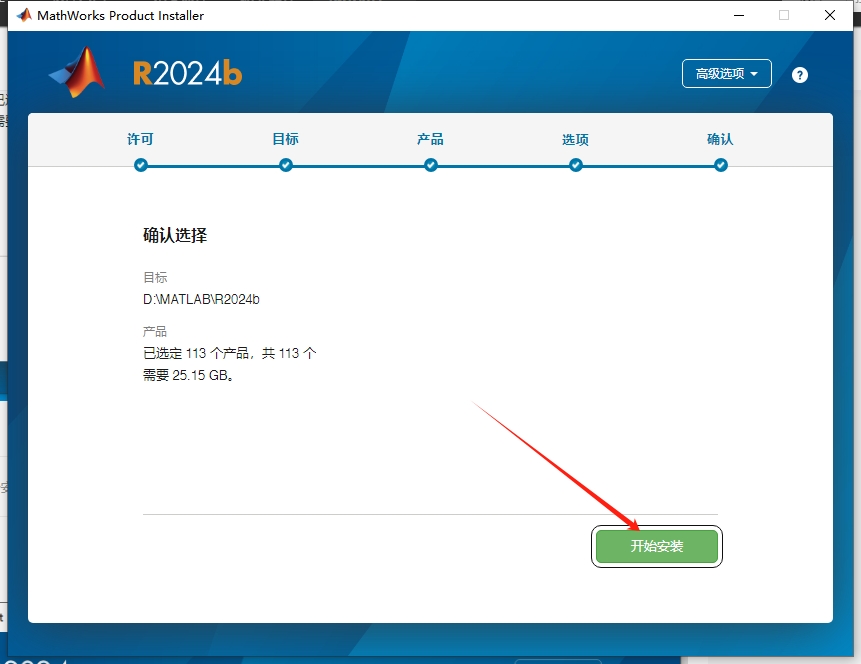Click 开始安装 to begin installation
Screen dimensions: 861x664
pyautogui.click(x=657, y=546)
